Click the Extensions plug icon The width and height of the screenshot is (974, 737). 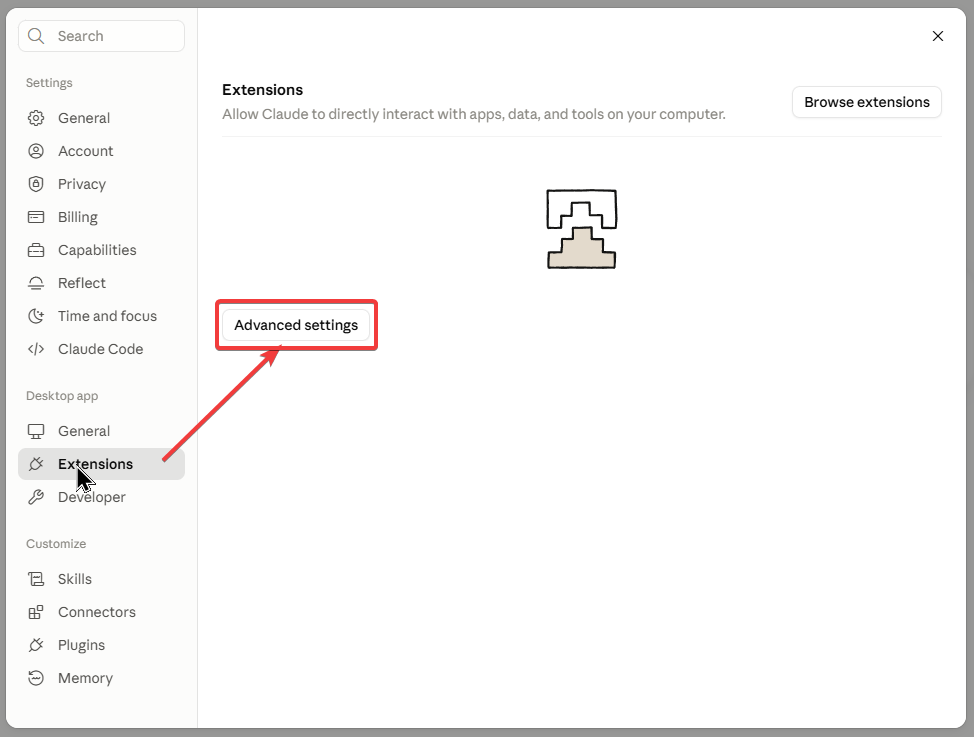pos(36,464)
